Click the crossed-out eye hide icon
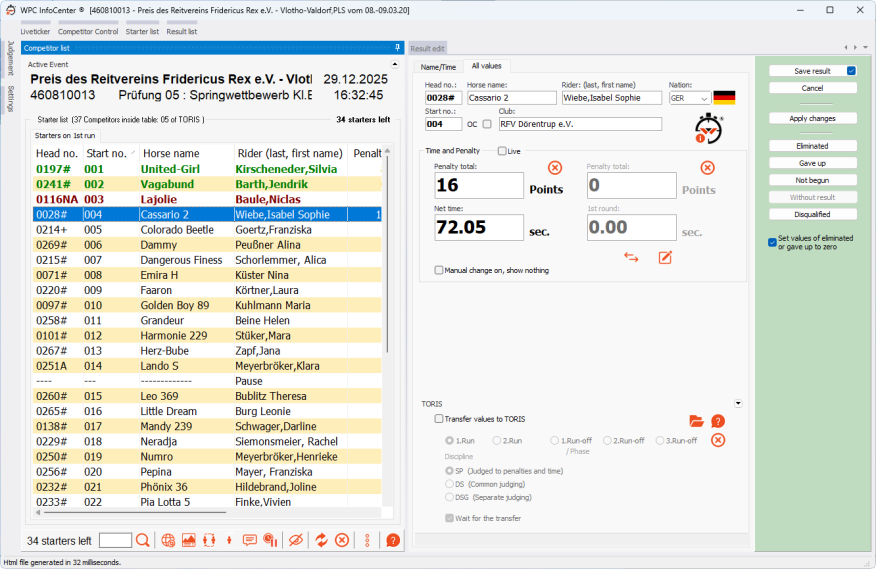876x569 pixels. pyautogui.click(x=295, y=540)
